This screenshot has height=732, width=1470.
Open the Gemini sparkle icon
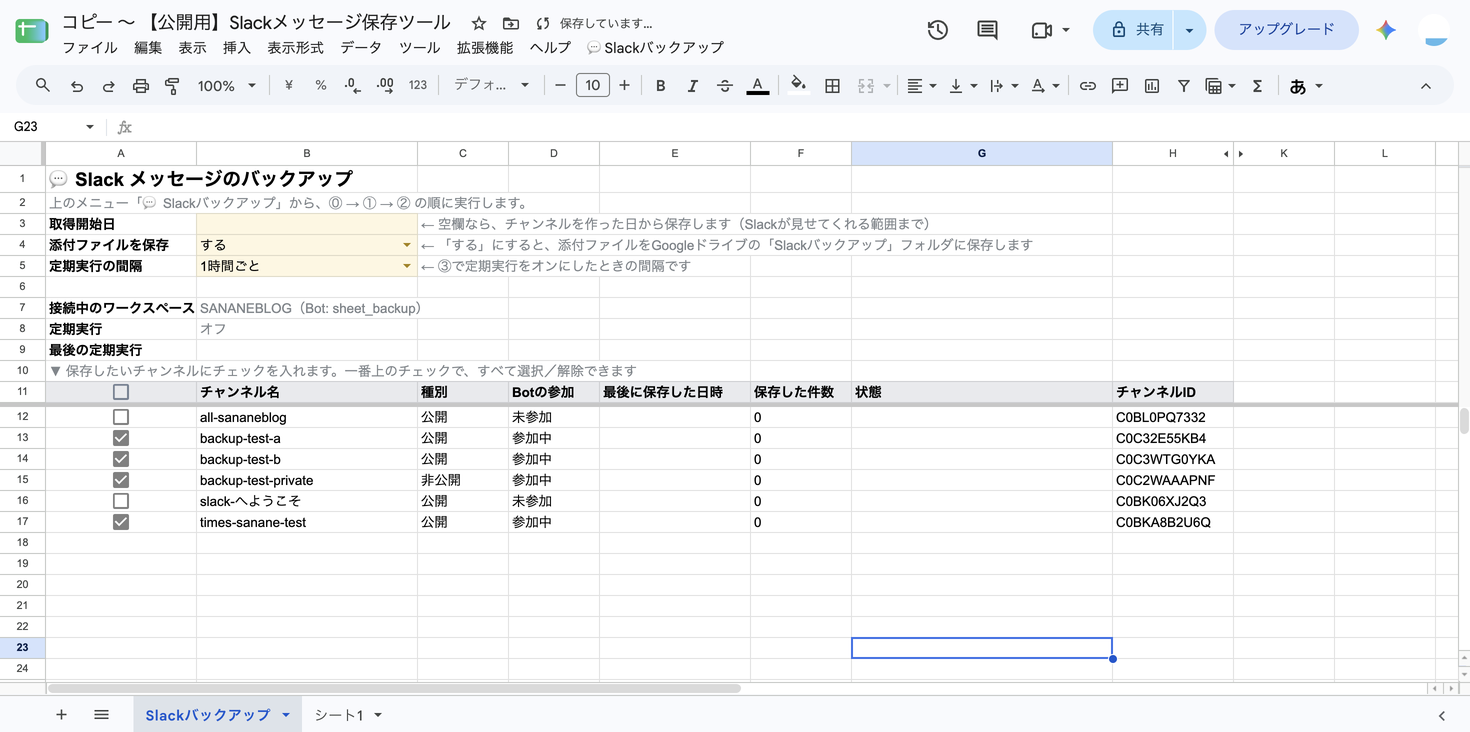pos(1386,30)
